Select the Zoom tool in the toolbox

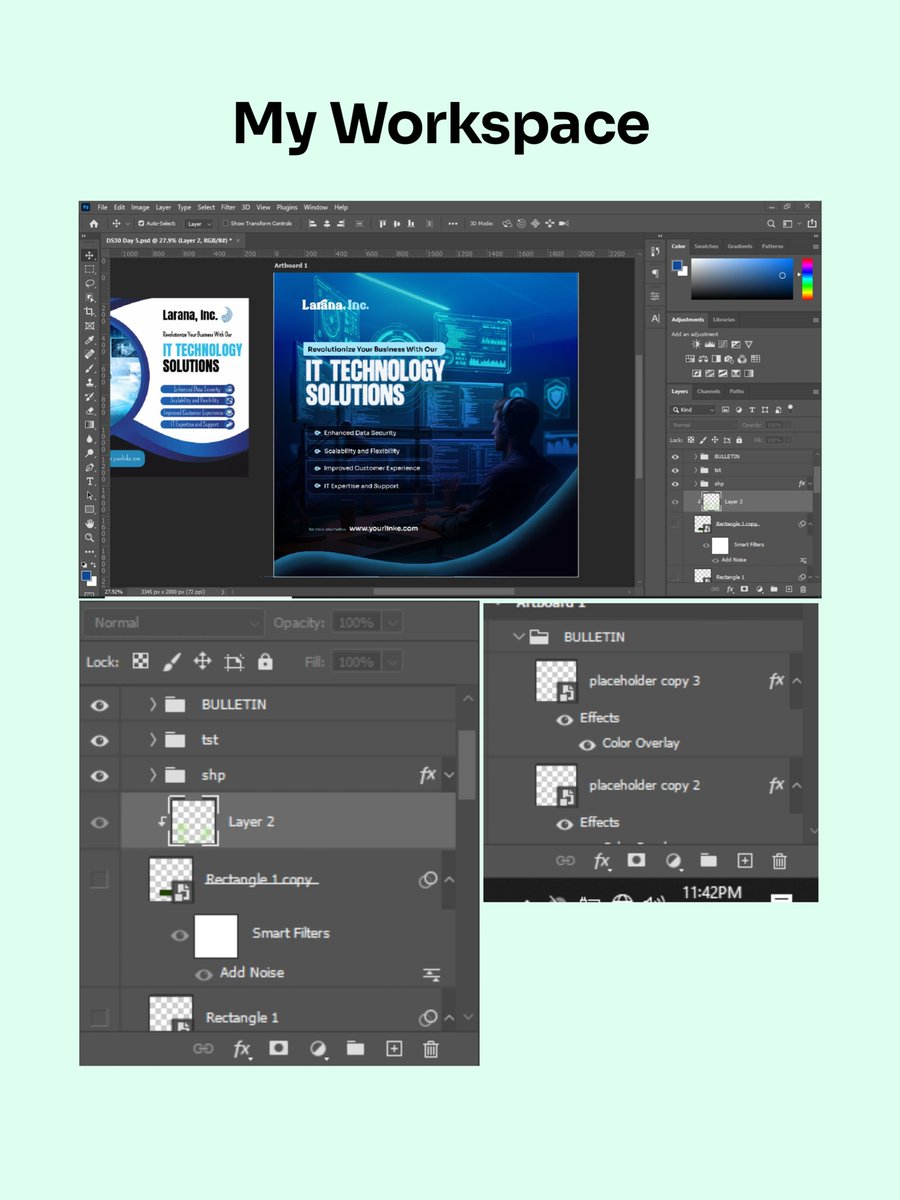tap(89, 537)
